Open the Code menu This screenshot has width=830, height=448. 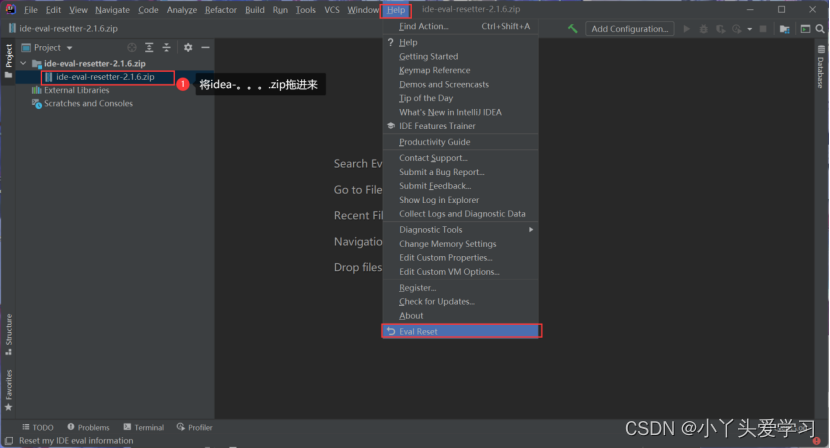pyautogui.click(x=148, y=10)
